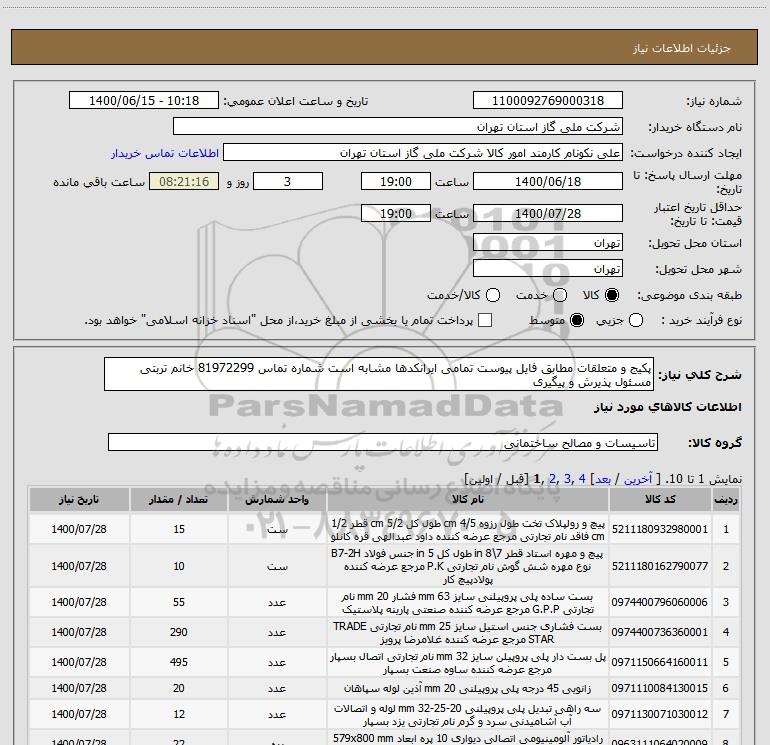This screenshot has width=770, height=745.
Task: Select the کالا radio button
Action: click(x=612, y=295)
